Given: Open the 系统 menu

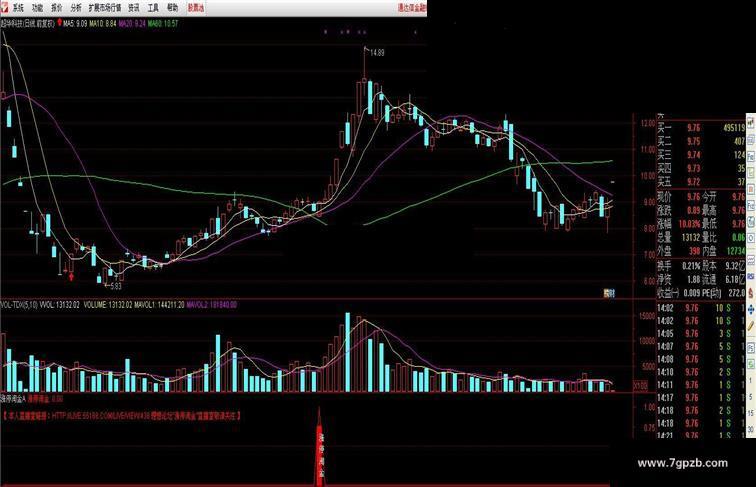Looking at the screenshot, I should (18, 8).
